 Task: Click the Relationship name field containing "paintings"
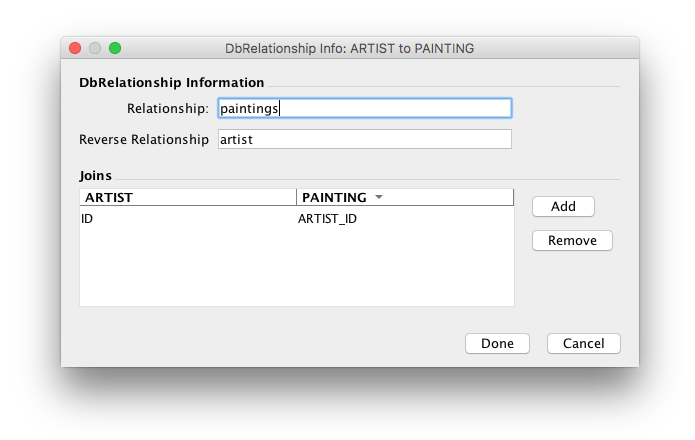pos(364,108)
